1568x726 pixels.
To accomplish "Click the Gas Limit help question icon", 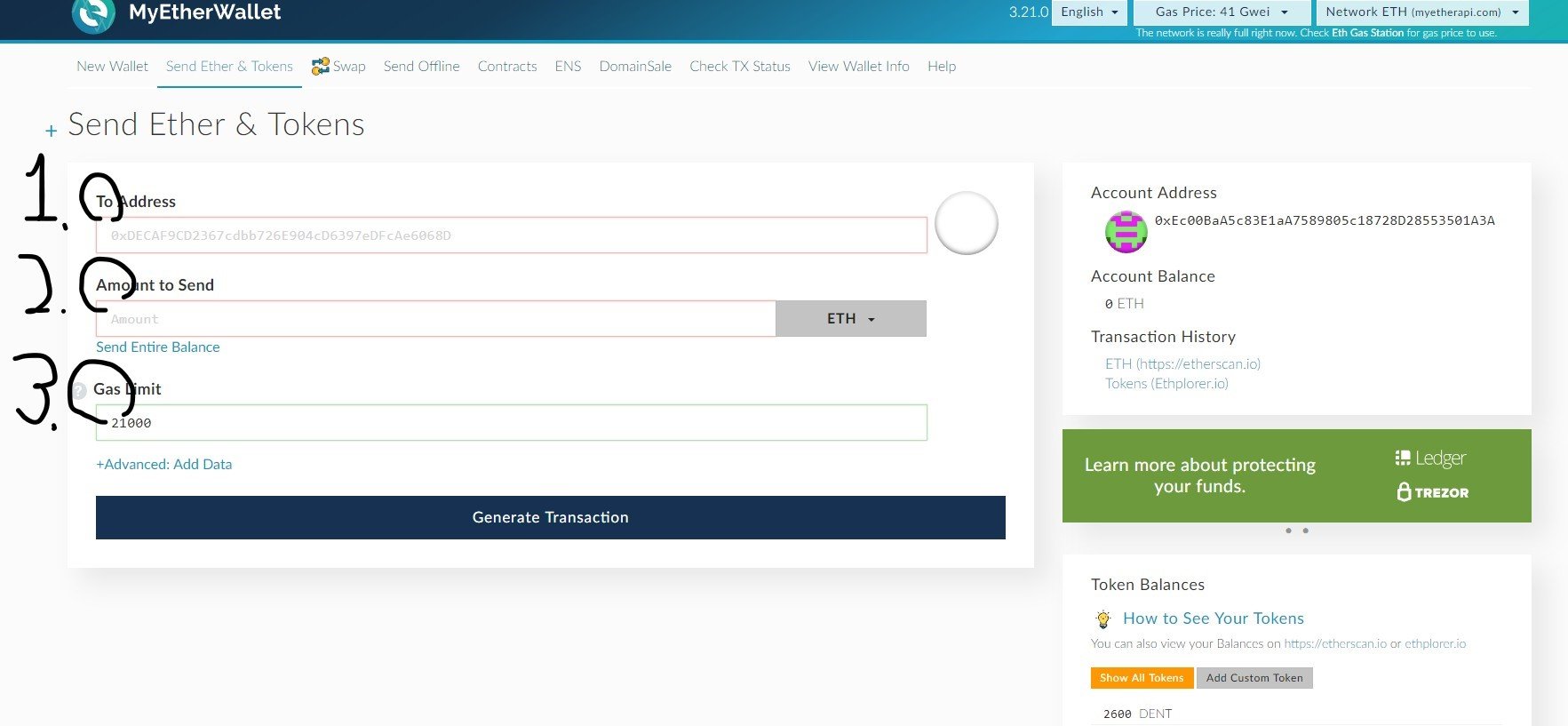I will (x=79, y=390).
